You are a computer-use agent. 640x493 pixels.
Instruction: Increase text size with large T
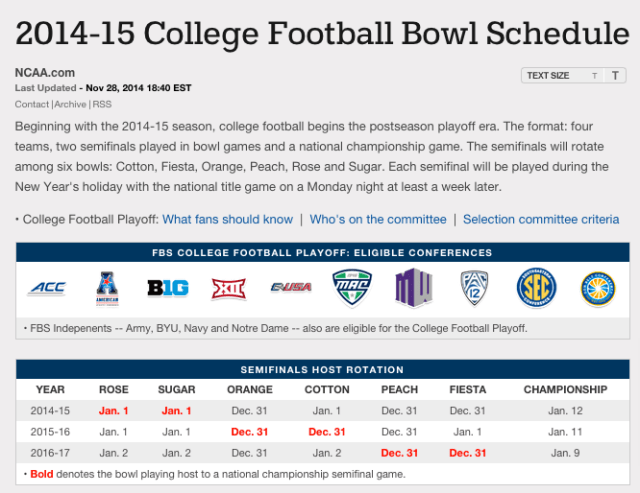point(615,75)
